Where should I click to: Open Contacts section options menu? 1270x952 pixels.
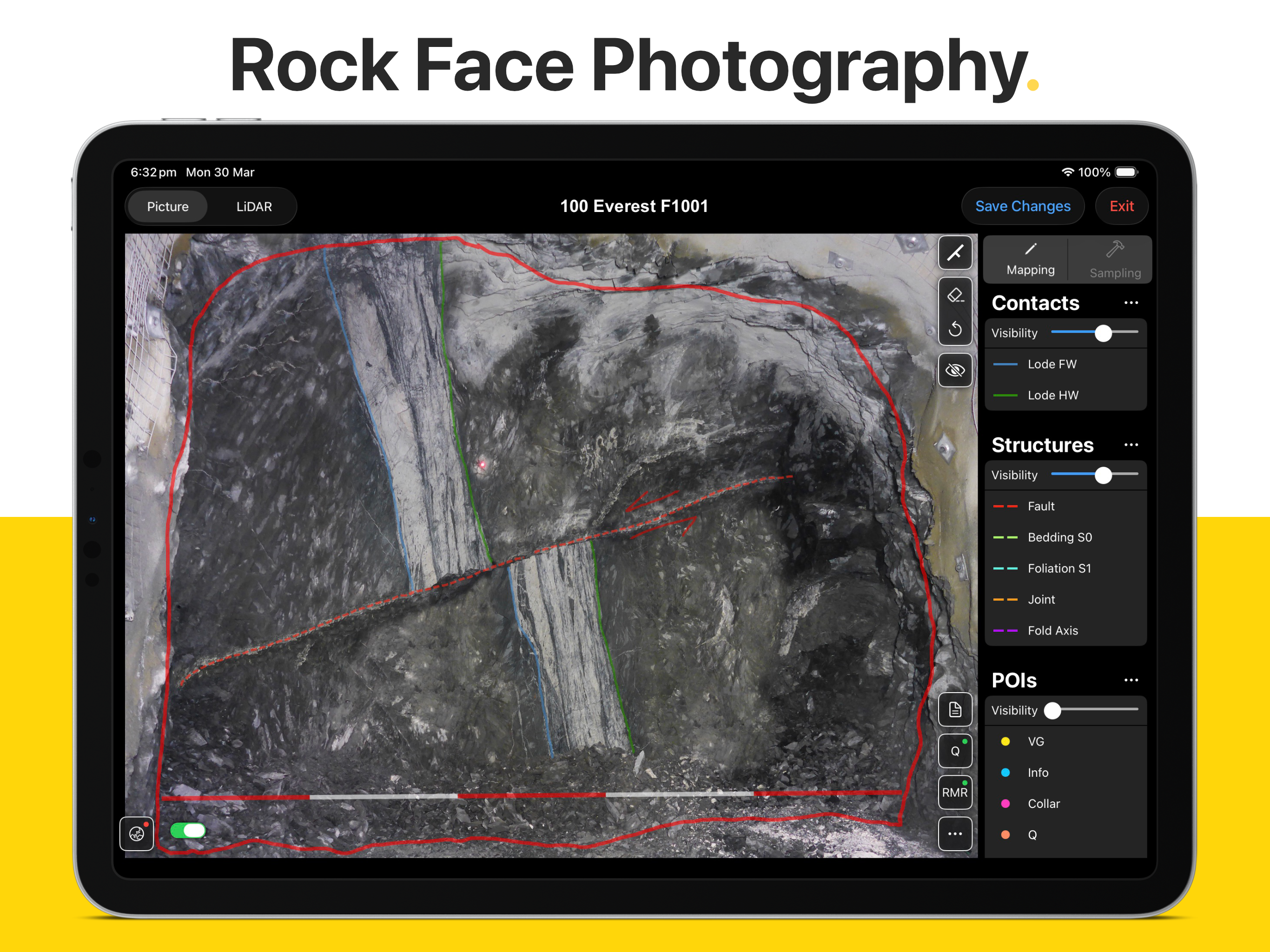1131,303
